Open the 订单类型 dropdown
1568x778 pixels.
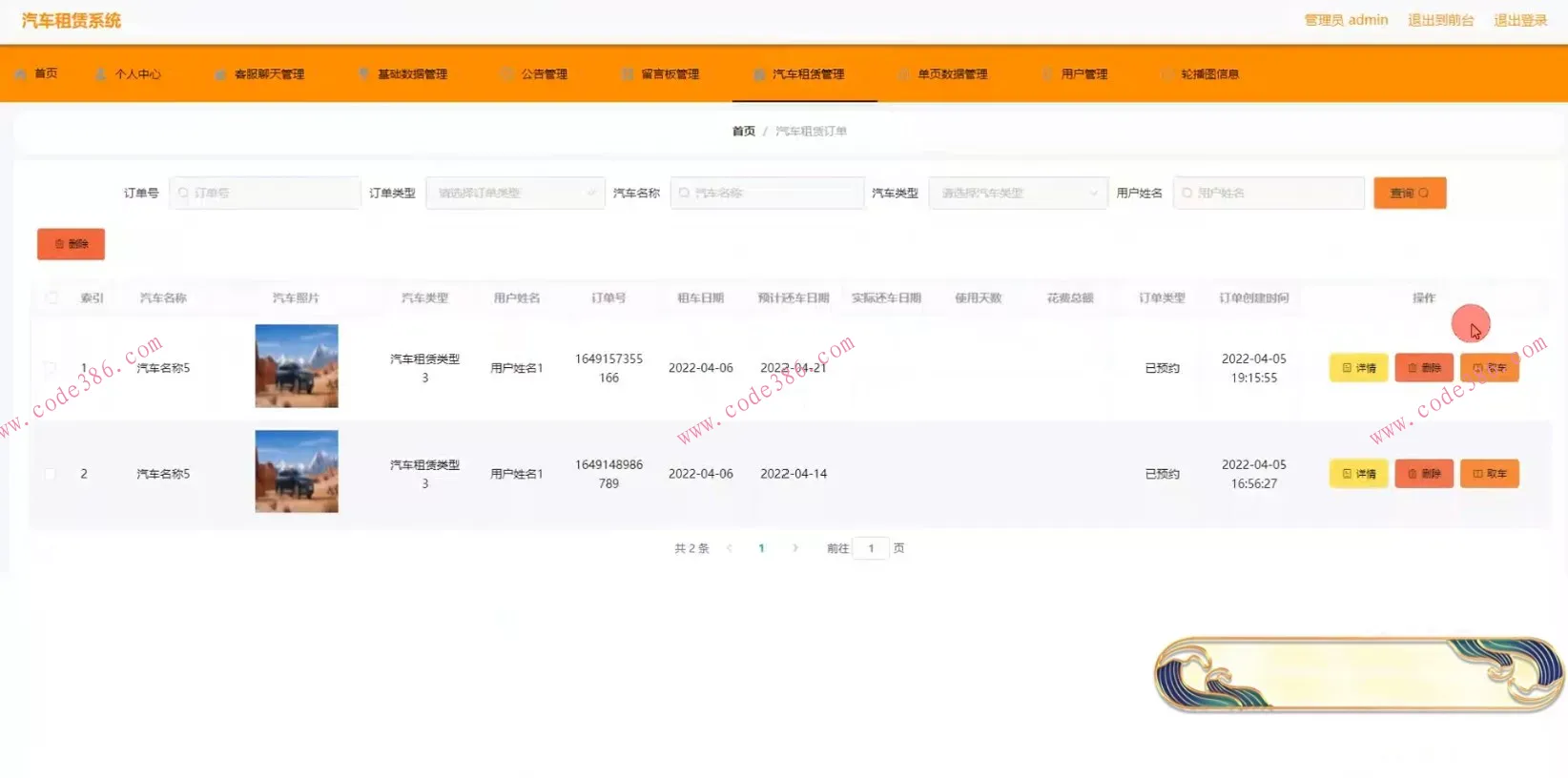(x=515, y=194)
